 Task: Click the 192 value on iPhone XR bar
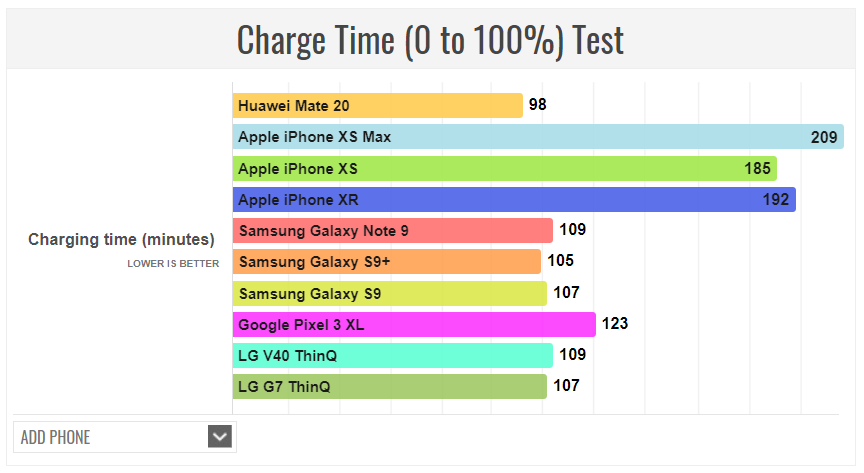[x=776, y=200]
